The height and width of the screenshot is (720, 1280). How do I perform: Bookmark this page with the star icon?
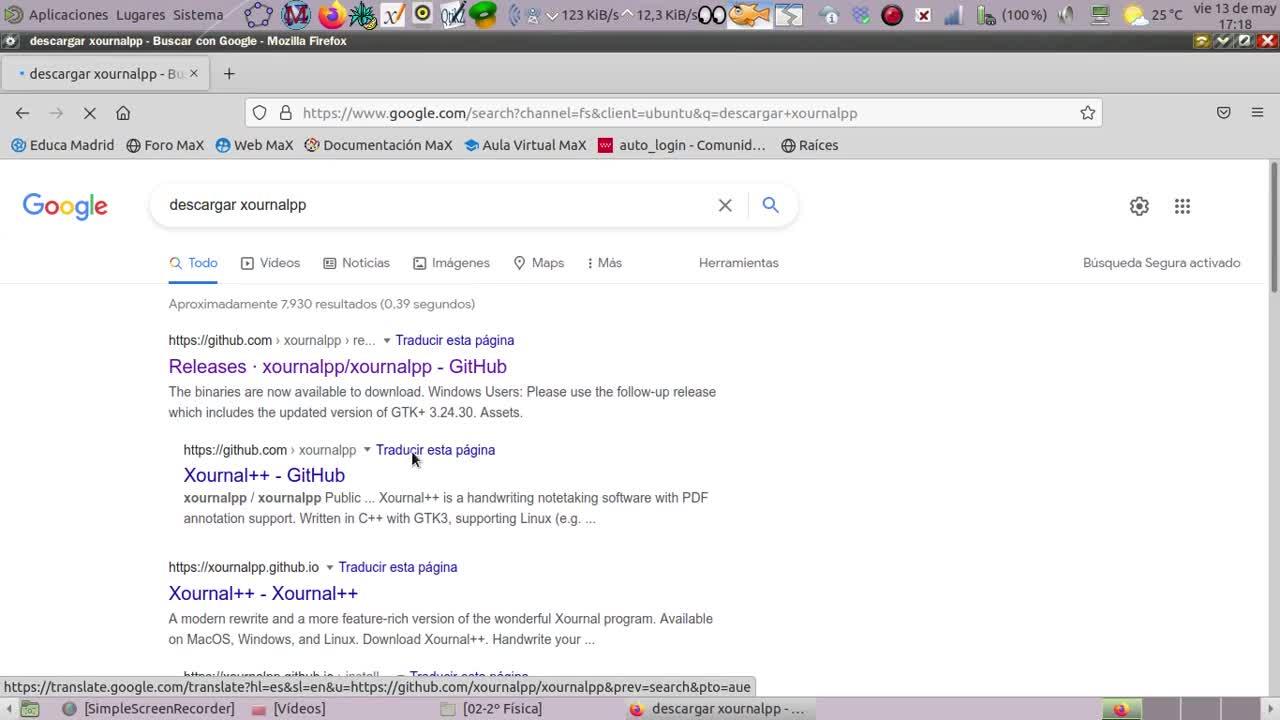(1088, 113)
